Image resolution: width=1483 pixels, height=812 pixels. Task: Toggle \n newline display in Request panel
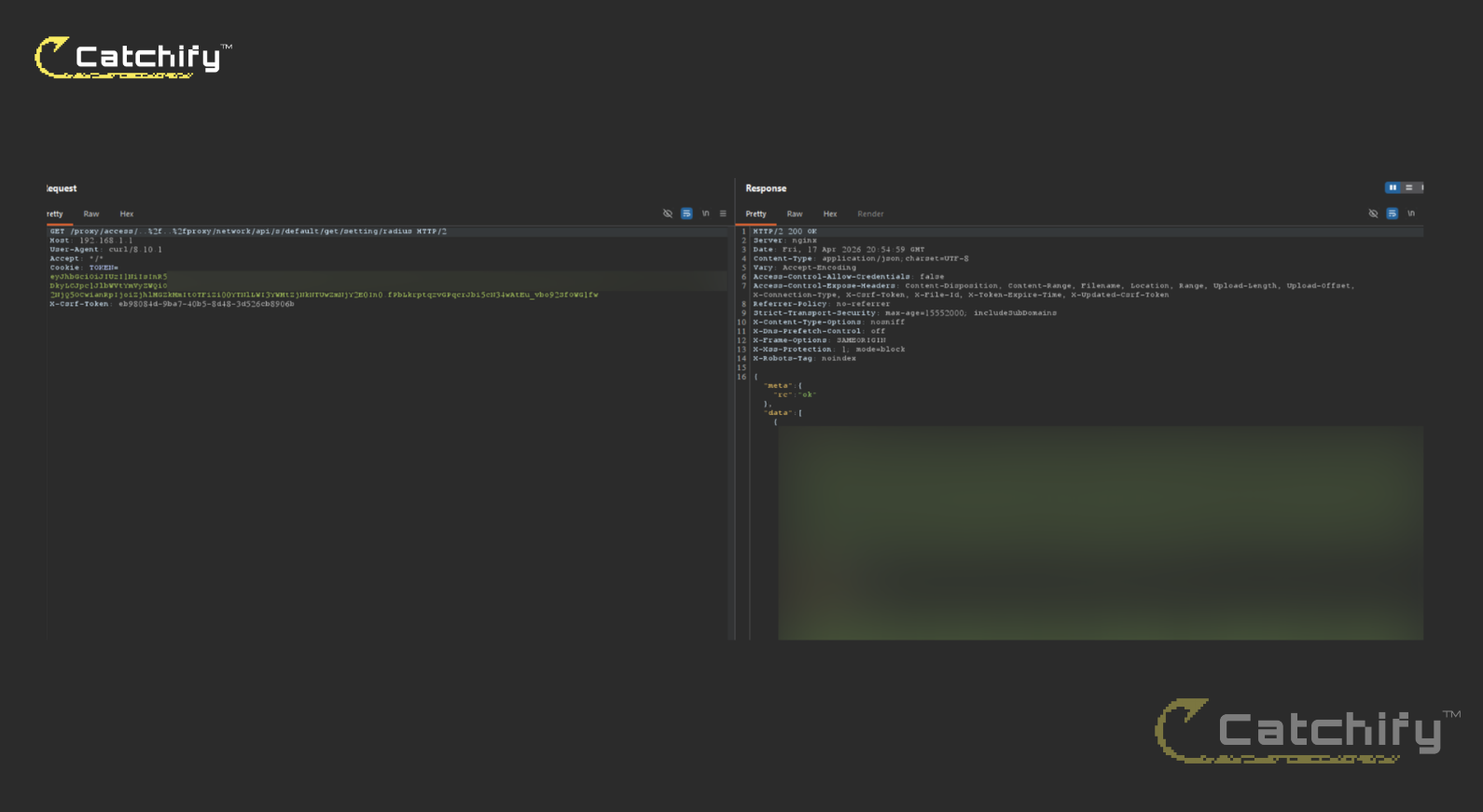point(706,213)
